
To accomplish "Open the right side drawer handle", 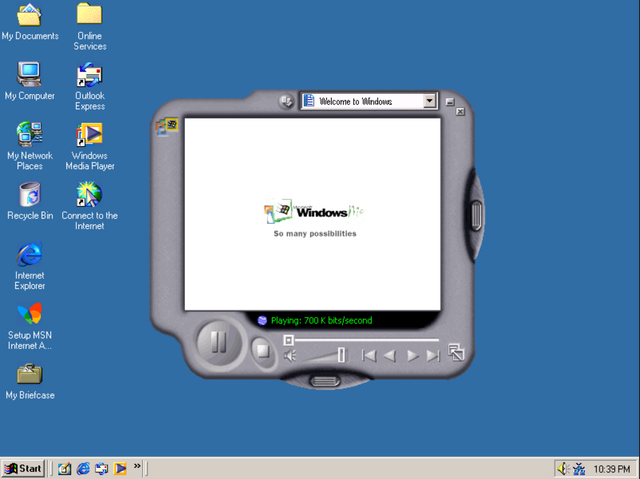I will coord(476,215).
